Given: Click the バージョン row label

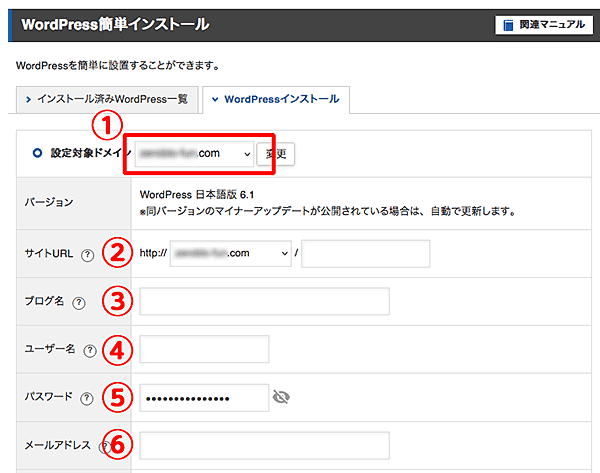Looking at the screenshot, I should [49, 202].
